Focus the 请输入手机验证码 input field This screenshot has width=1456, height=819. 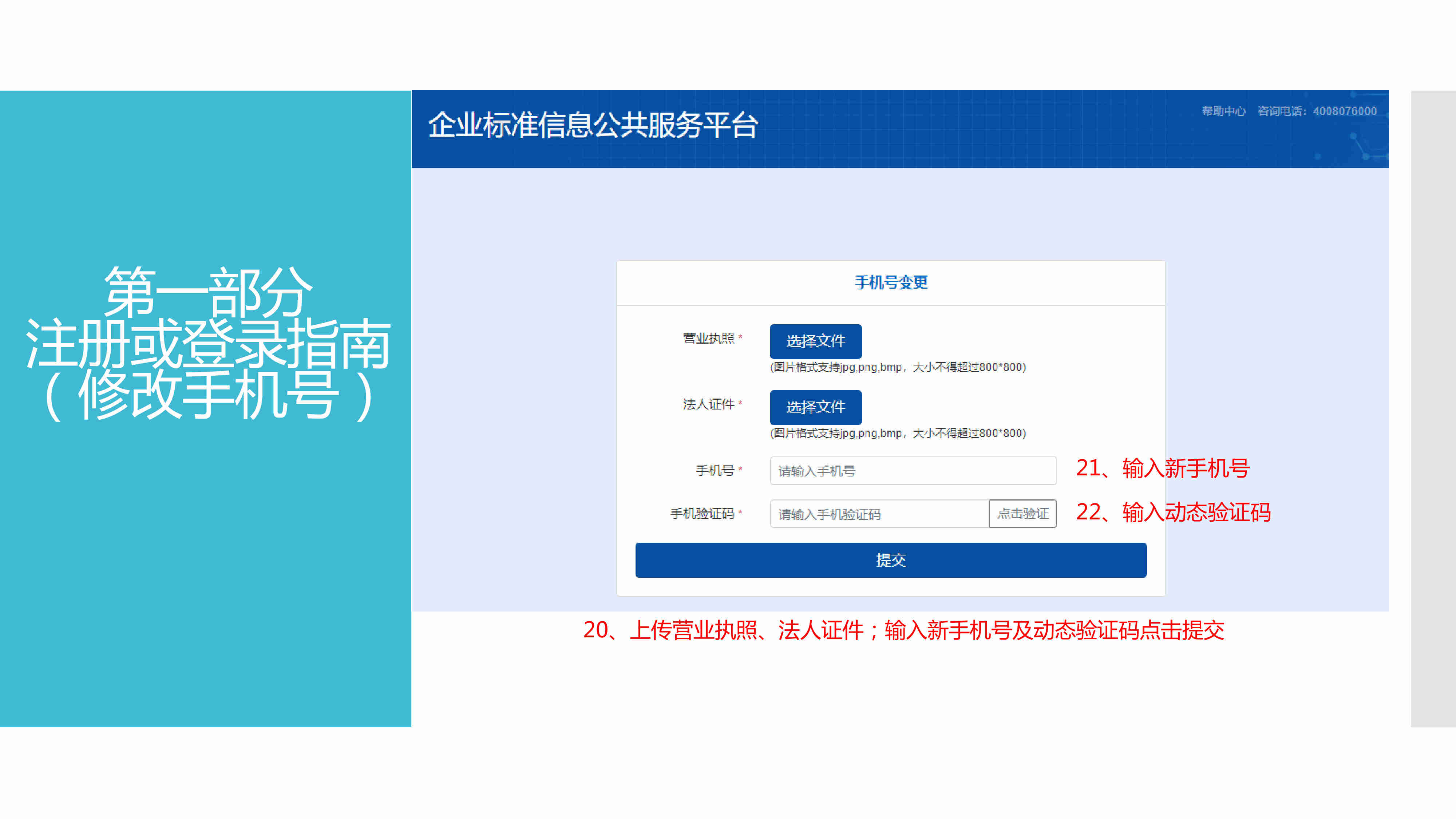pyautogui.click(x=879, y=514)
